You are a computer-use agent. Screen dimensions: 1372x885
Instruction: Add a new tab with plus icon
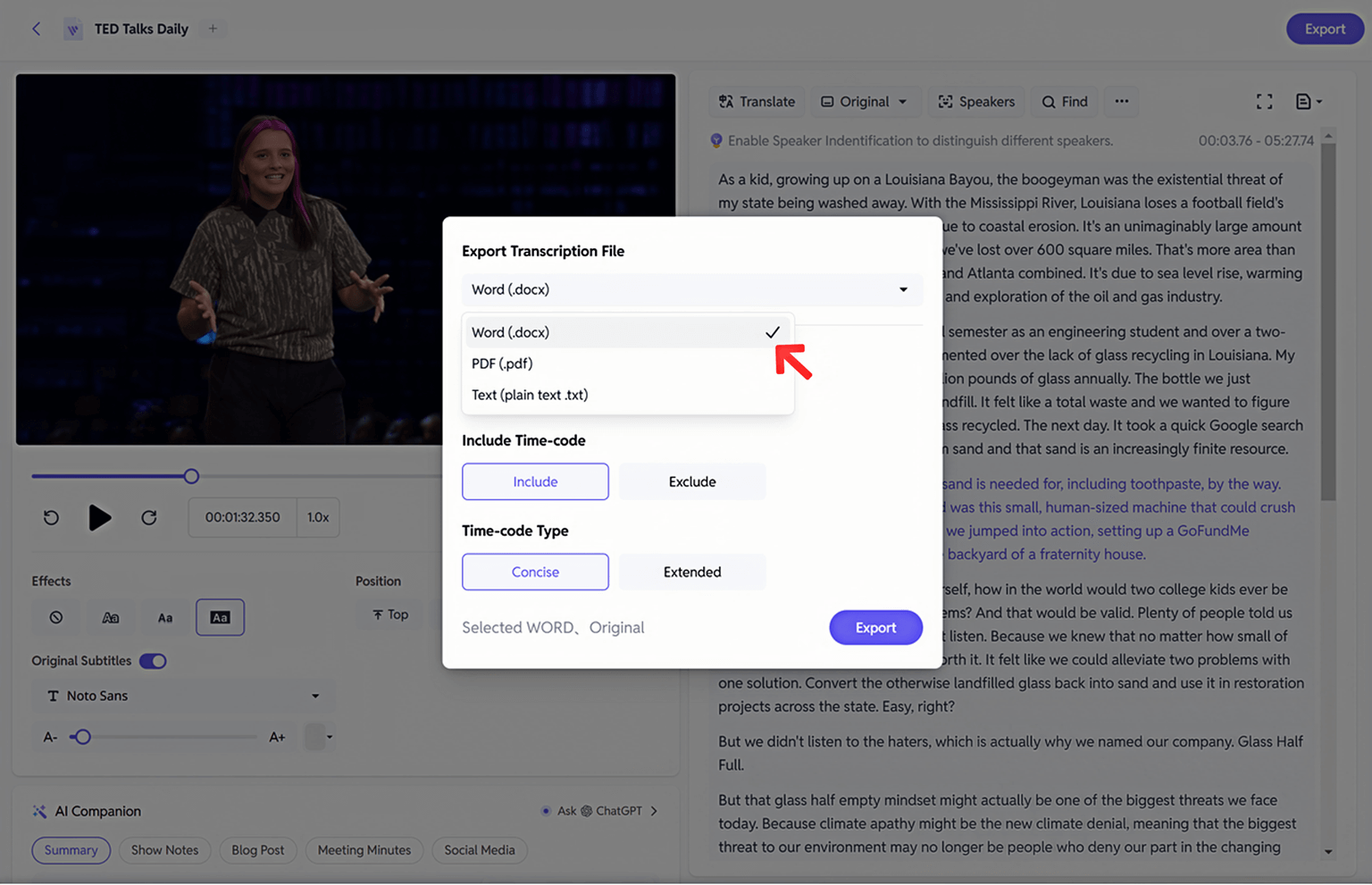pos(213,29)
